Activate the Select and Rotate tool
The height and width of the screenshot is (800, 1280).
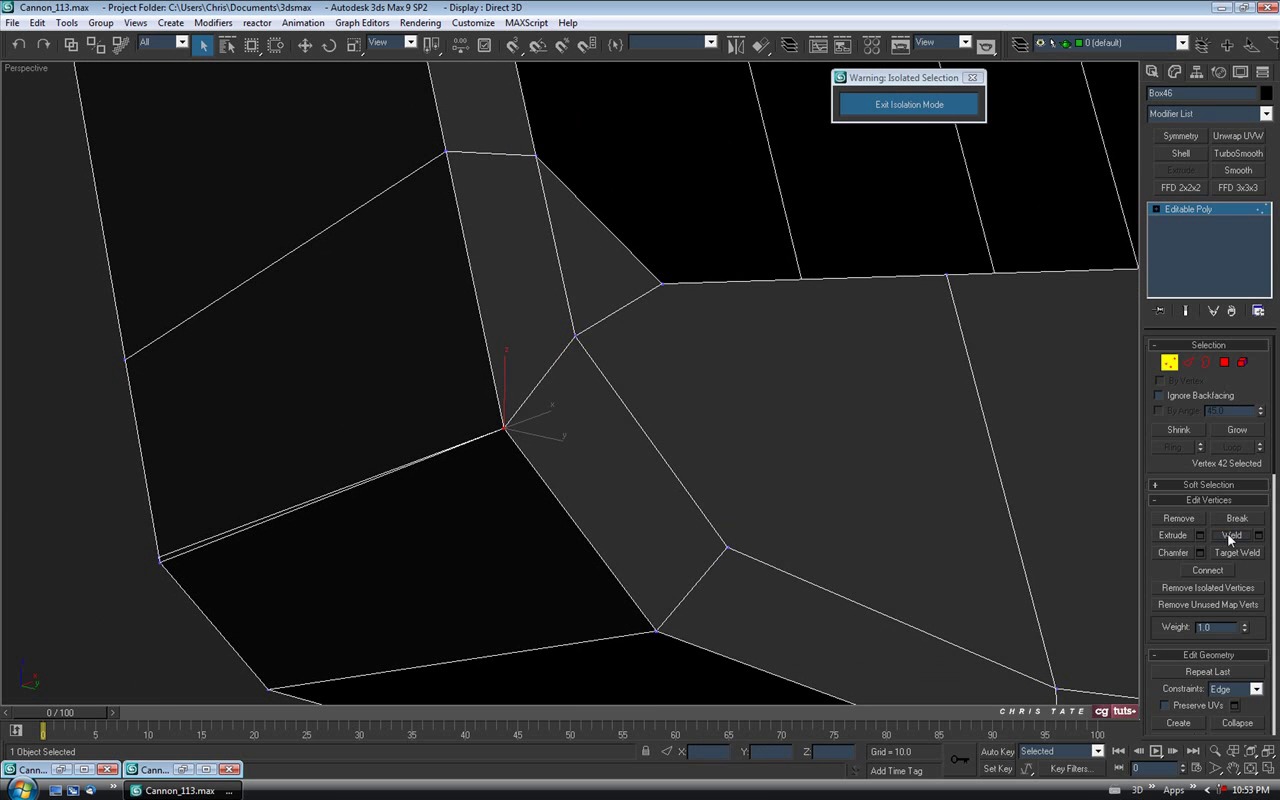pyautogui.click(x=329, y=45)
